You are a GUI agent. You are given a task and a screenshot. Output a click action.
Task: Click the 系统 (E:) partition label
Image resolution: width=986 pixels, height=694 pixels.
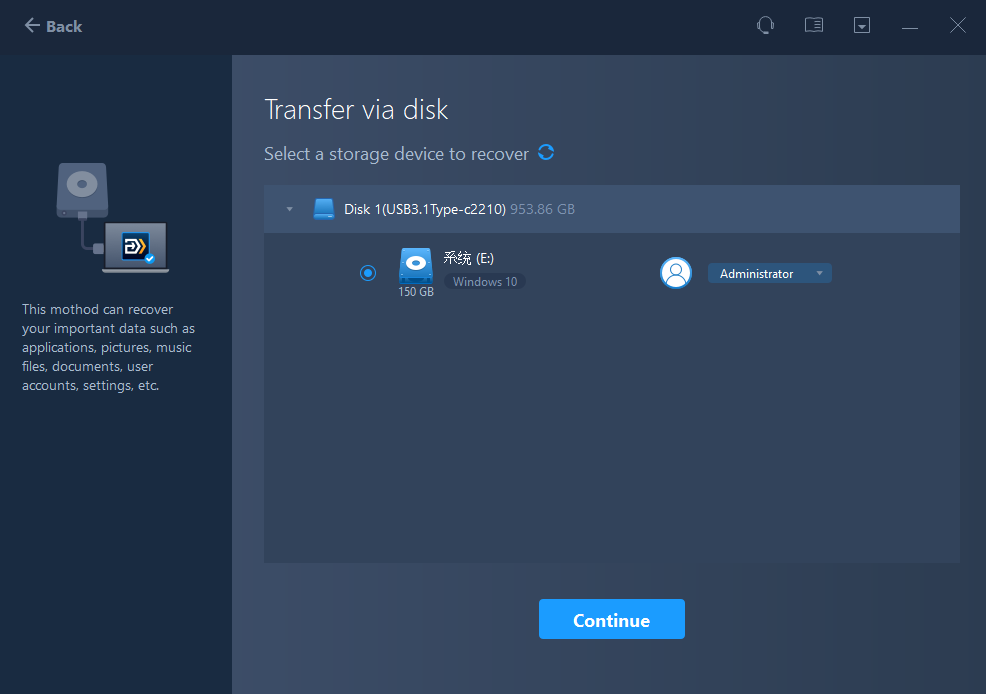click(x=468, y=258)
